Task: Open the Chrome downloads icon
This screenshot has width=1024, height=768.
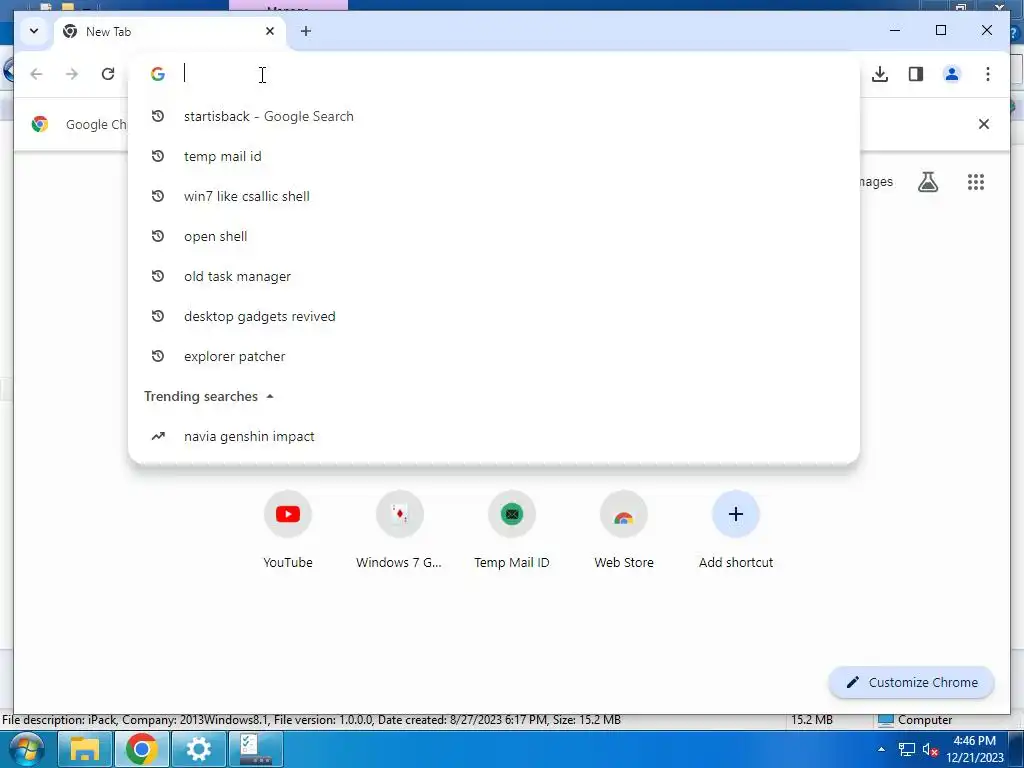Action: 880,74
